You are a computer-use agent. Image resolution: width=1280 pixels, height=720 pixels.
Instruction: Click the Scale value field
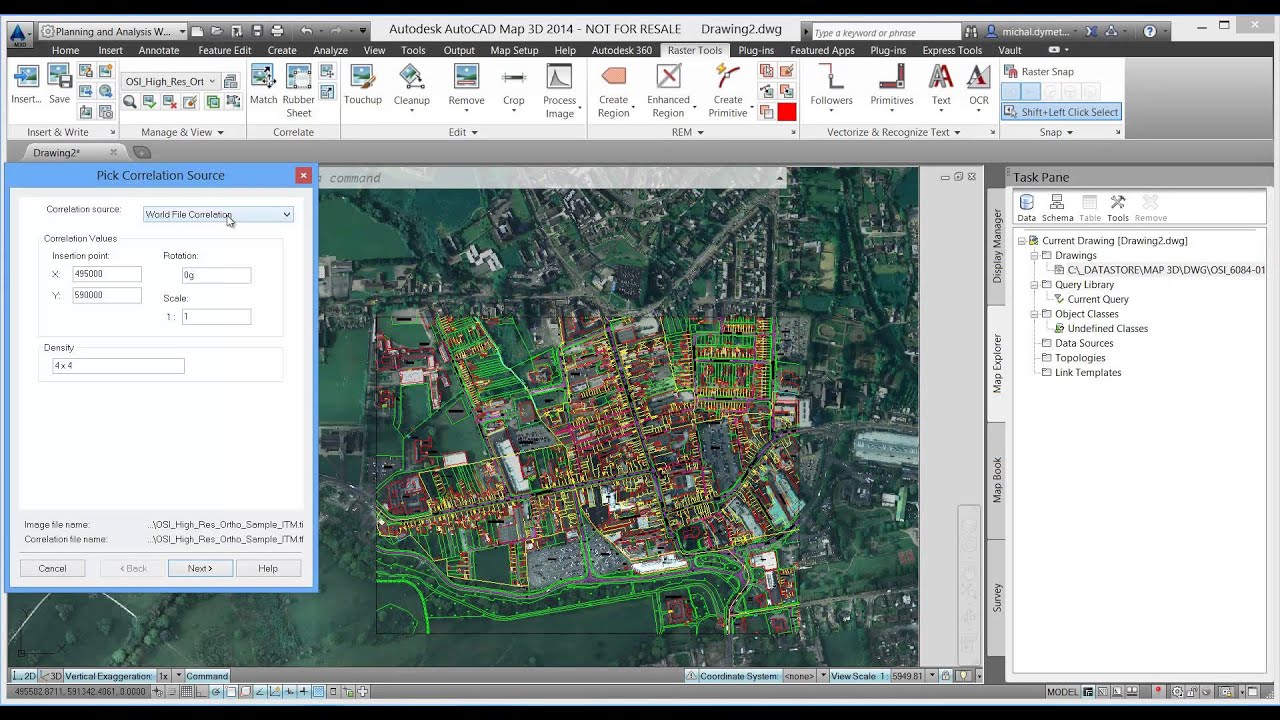click(216, 316)
